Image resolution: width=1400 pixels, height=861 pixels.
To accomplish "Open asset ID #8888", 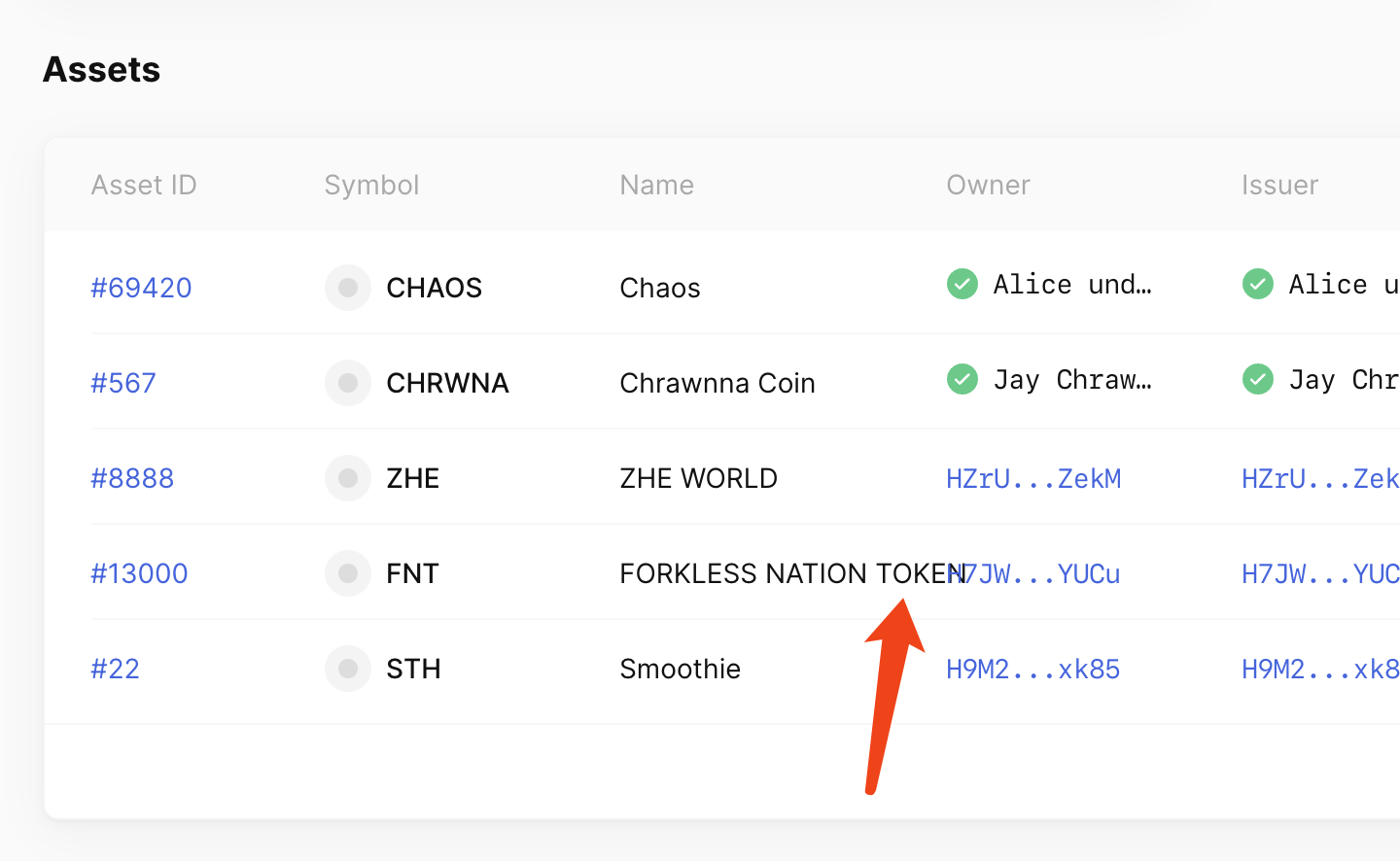I will [132, 478].
